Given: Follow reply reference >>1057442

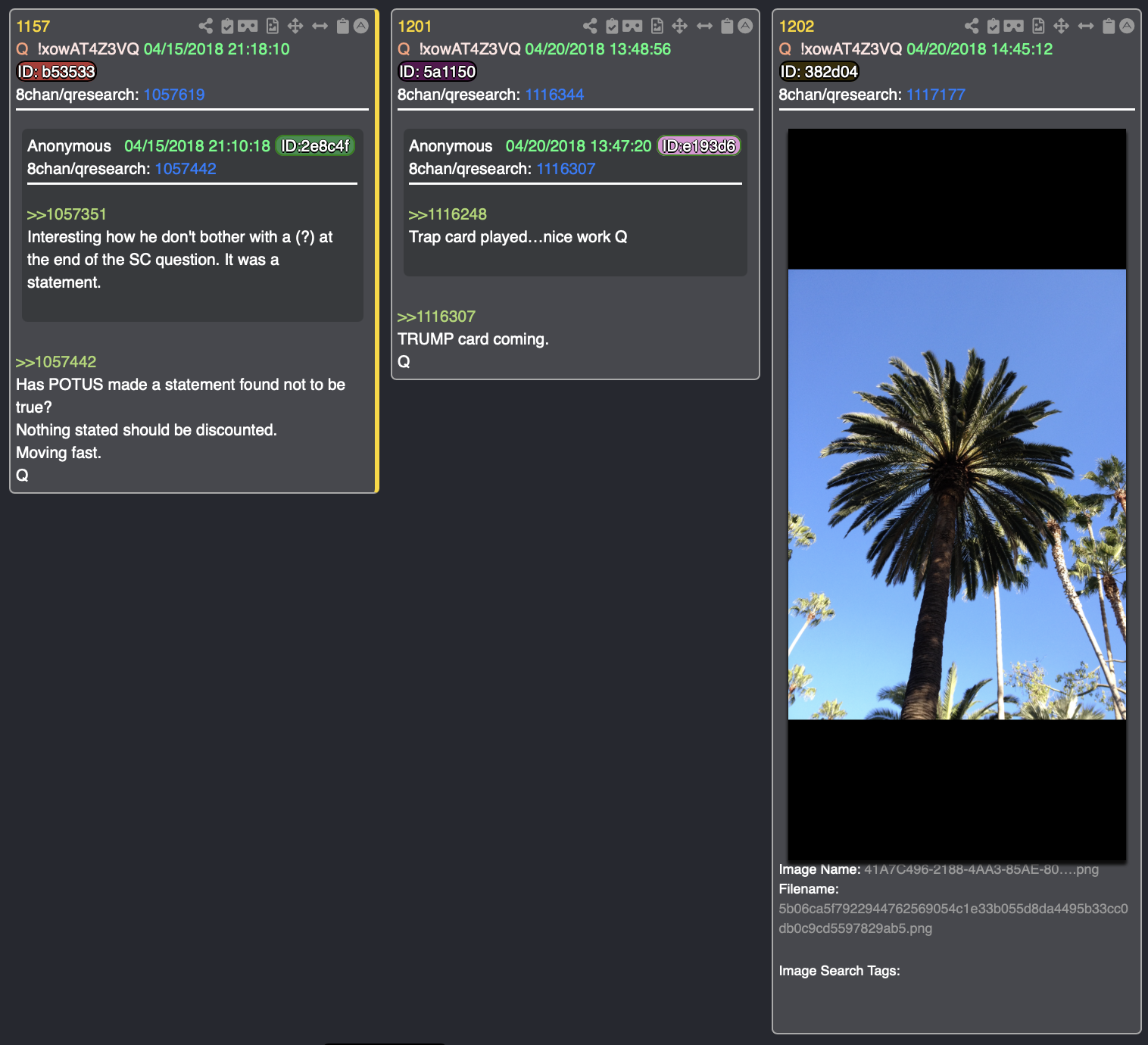Looking at the screenshot, I should click(x=56, y=362).
